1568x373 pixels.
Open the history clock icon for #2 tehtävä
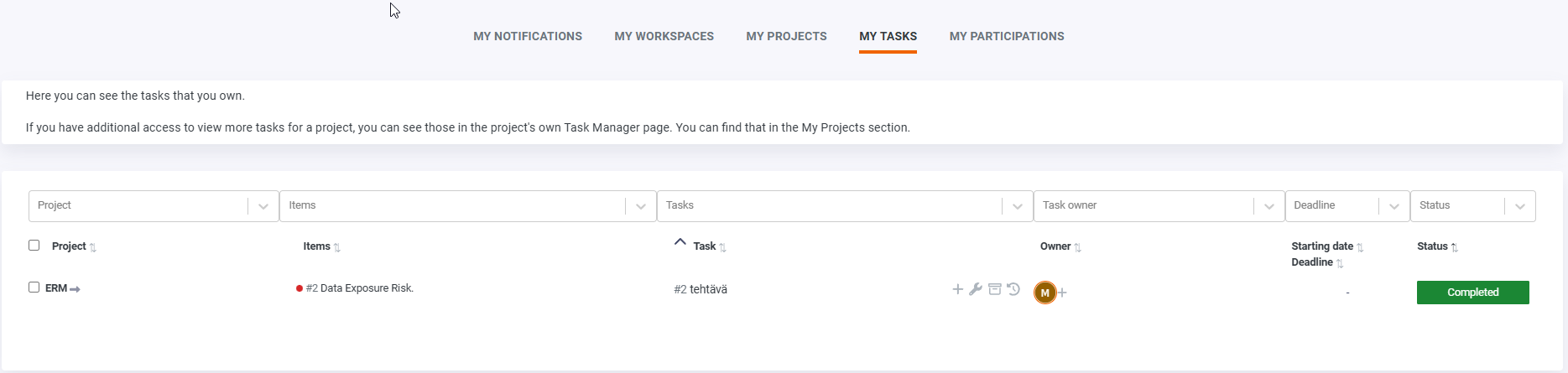click(x=1013, y=289)
